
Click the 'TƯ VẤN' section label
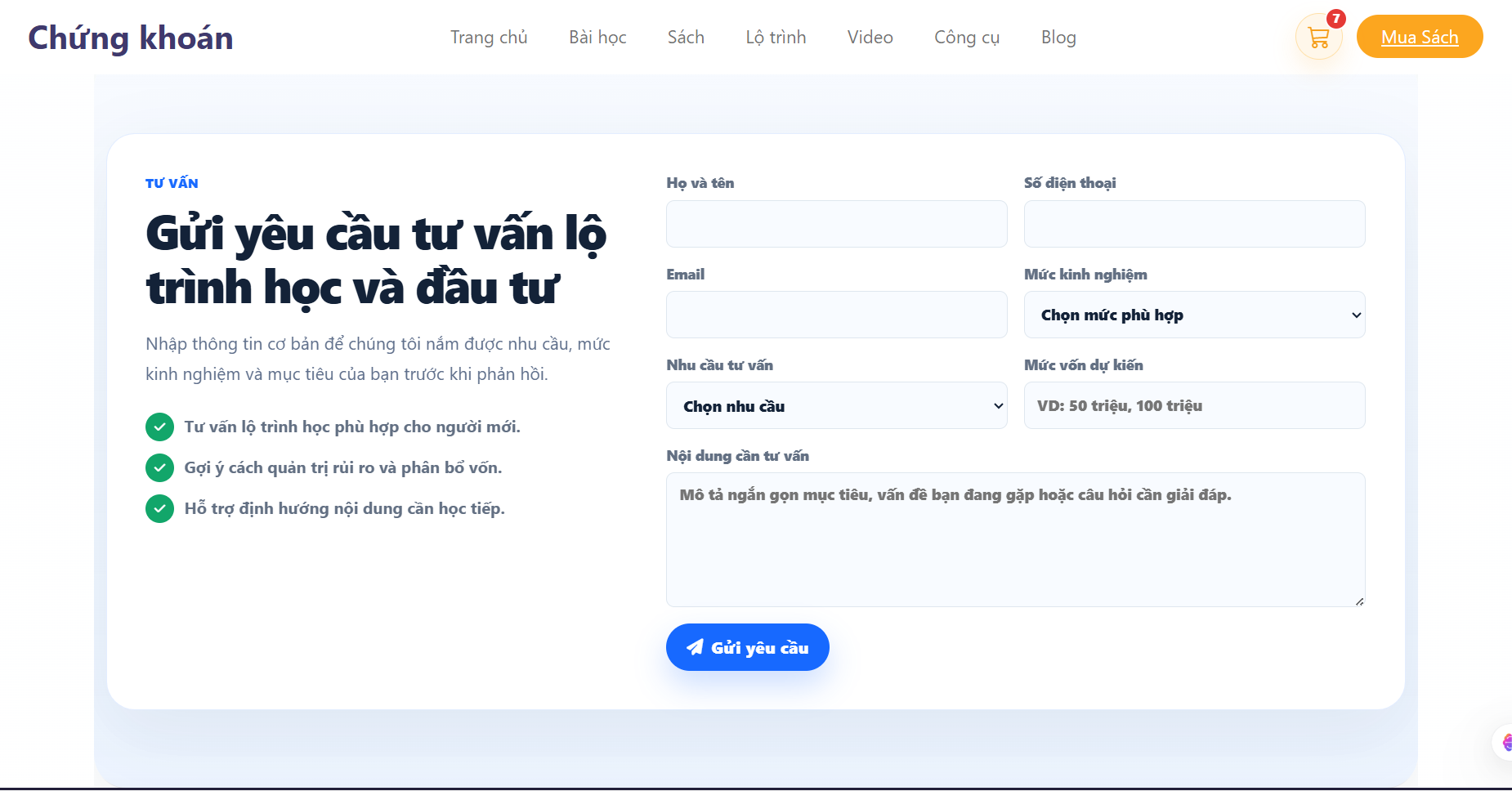point(172,183)
